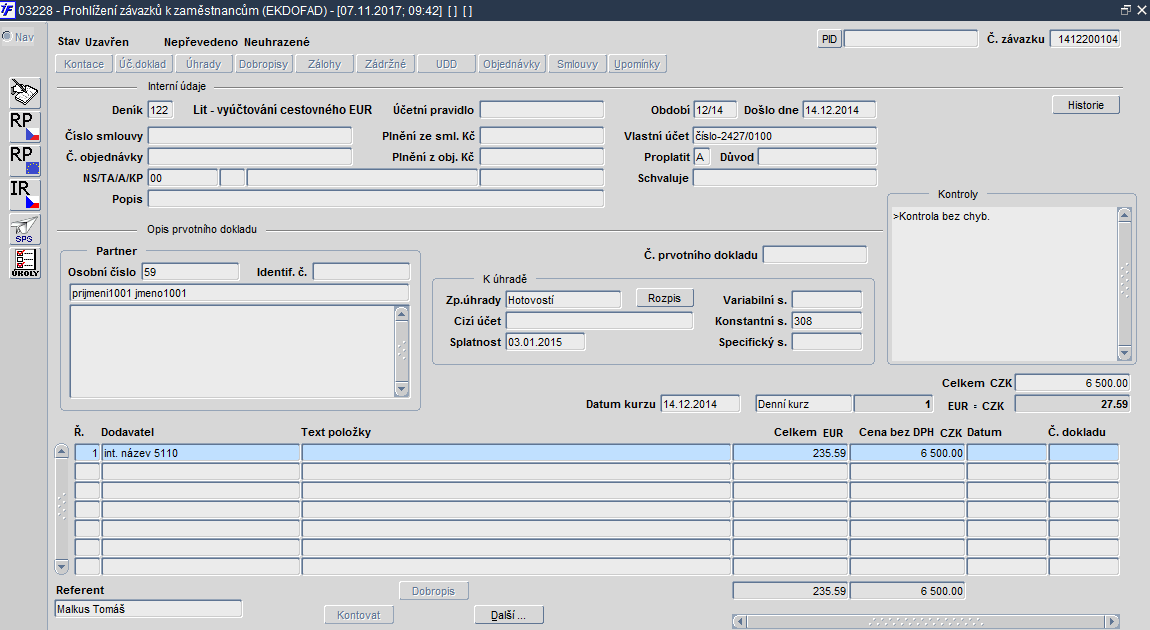Click the Kontovat button
Screen dimensions: 1150x630
pyautogui.click(x=359, y=615)
